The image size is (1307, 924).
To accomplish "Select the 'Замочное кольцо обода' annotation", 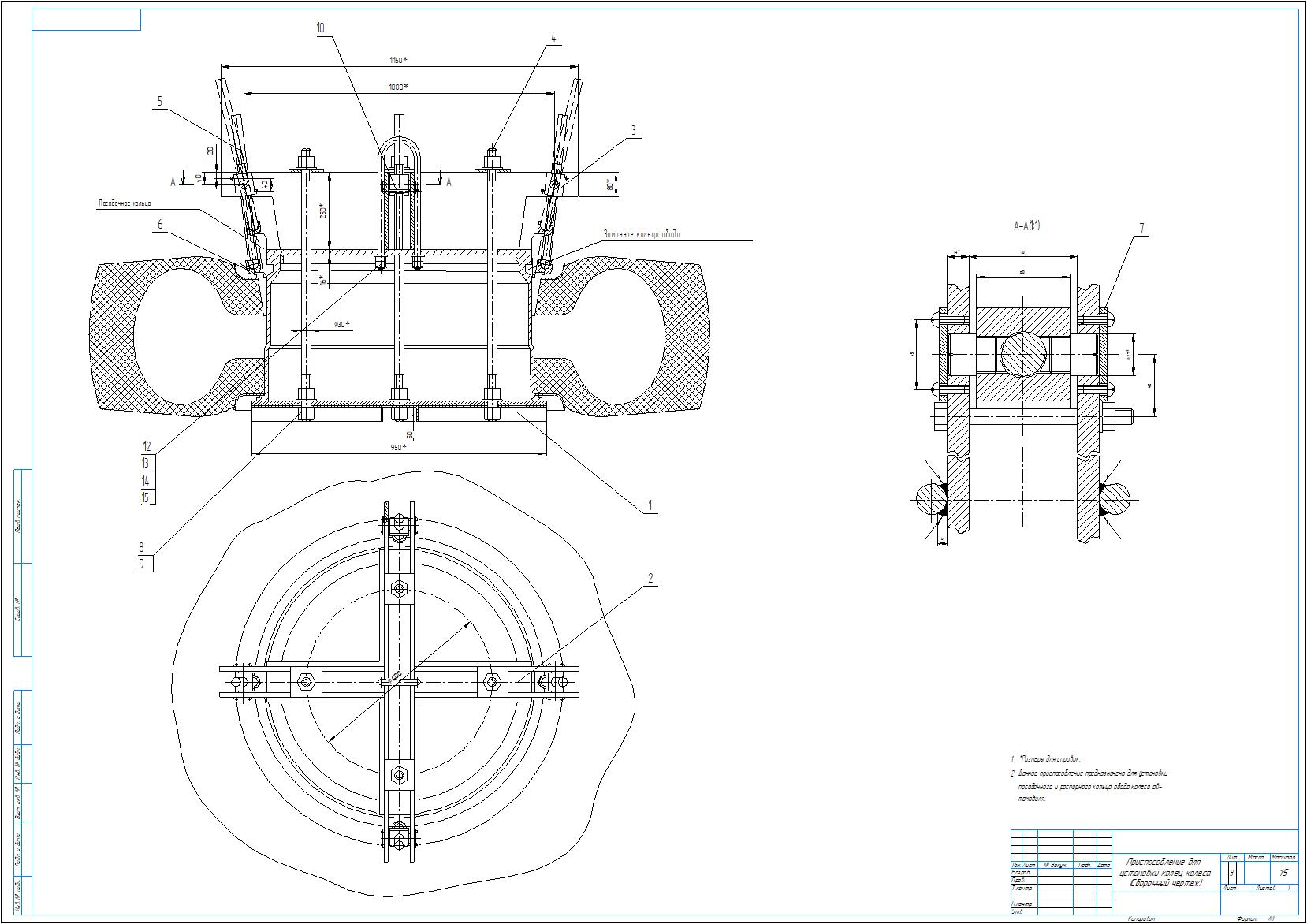I will [641, 234].
